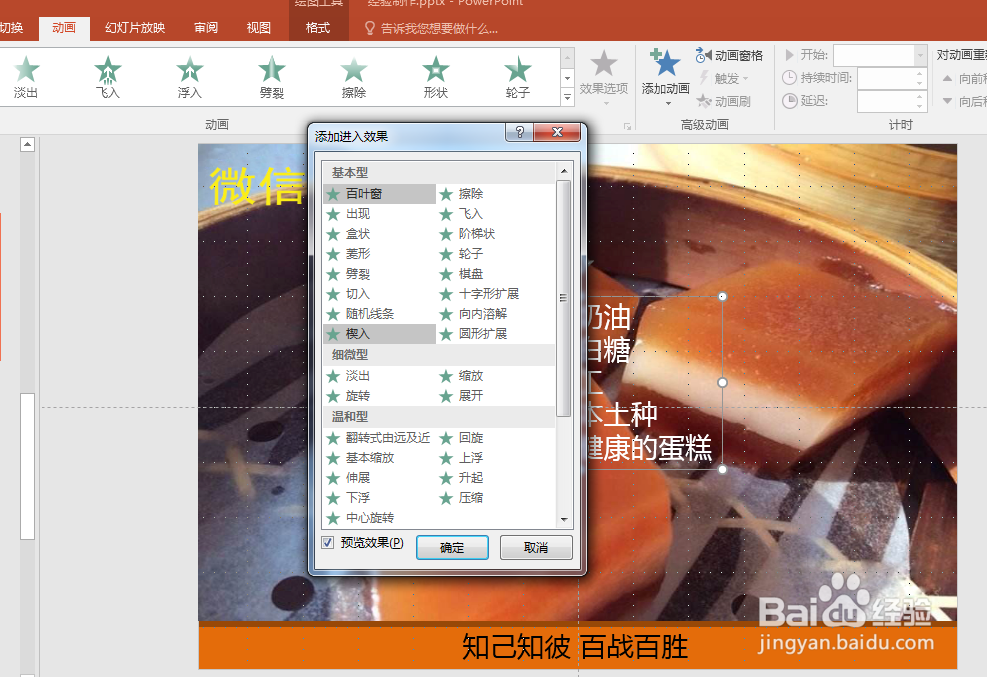Apply the 擦除 animation icon

[353, 76]
